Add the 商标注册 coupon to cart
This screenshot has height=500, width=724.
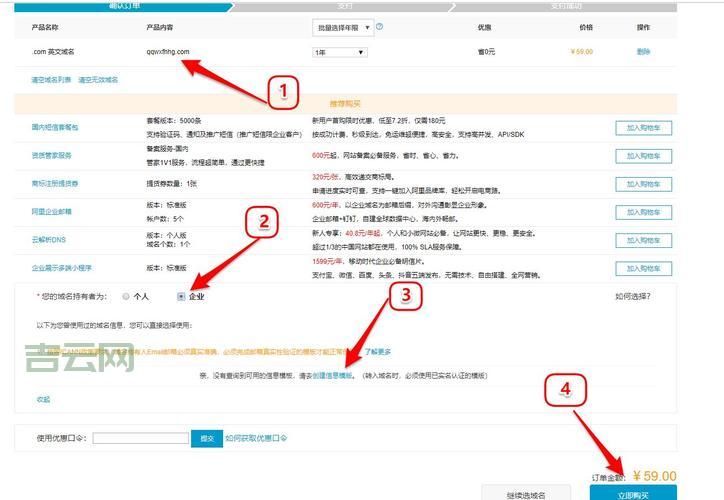click(644, 184)
